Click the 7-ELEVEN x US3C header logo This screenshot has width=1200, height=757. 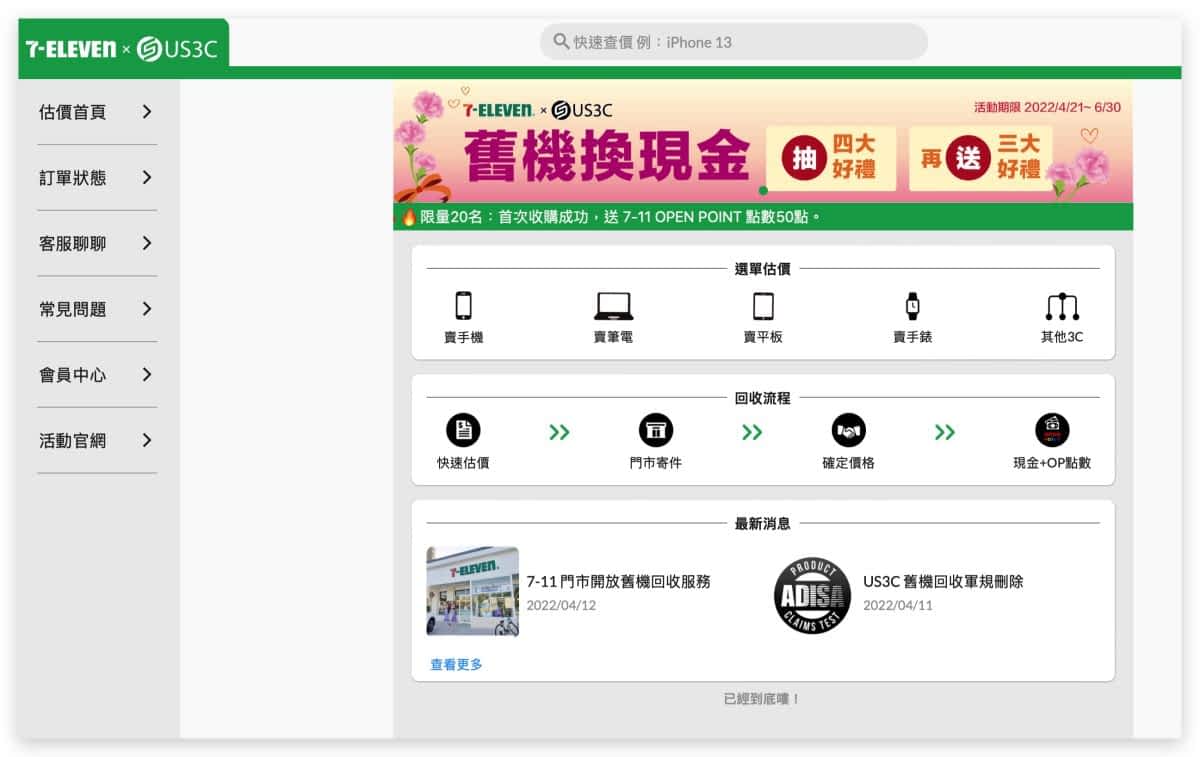coord(122,48)
